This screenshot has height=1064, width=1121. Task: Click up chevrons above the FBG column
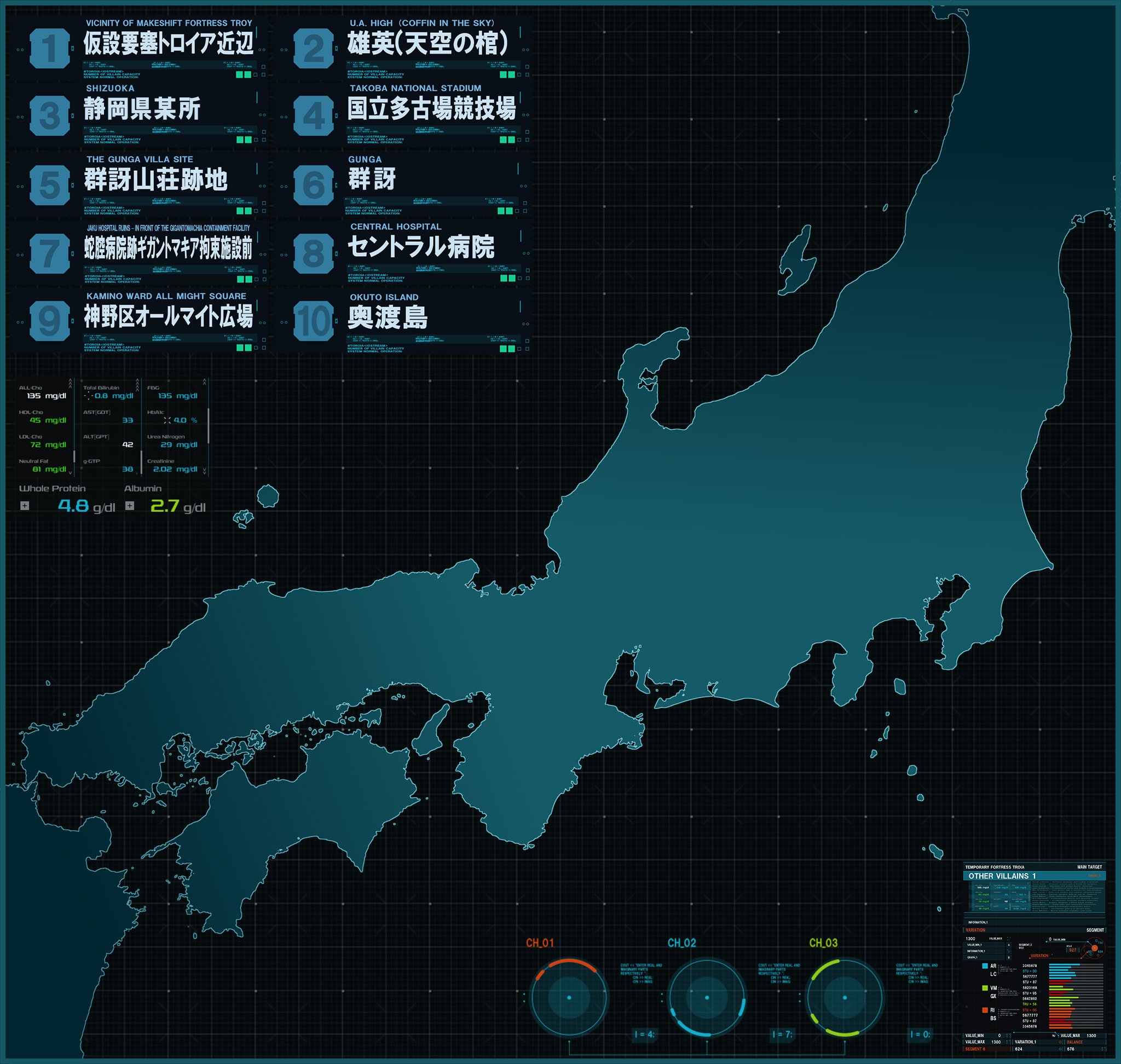pos(205,382)
